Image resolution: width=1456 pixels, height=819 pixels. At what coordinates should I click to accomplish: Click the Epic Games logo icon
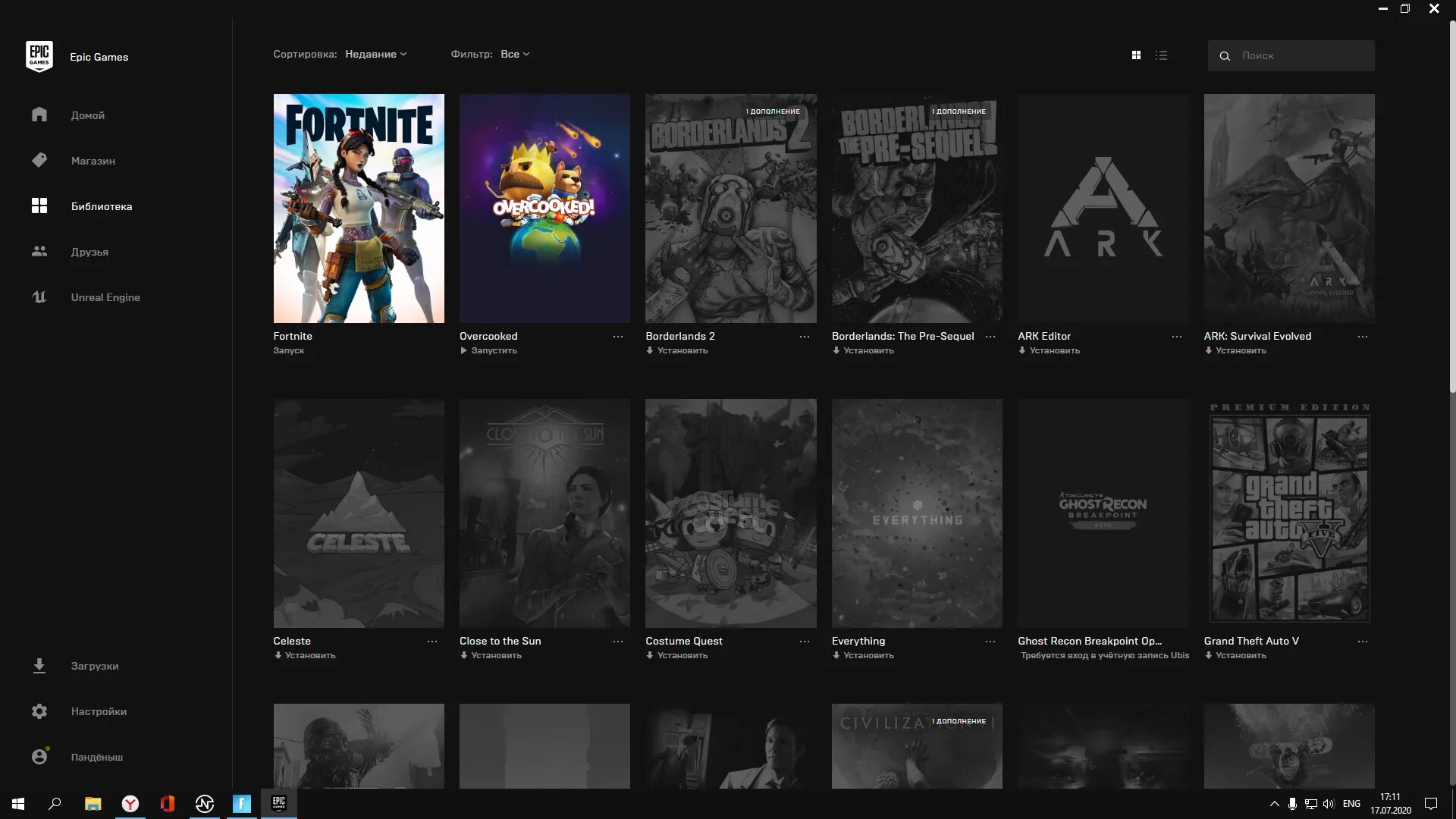[39, 57]
